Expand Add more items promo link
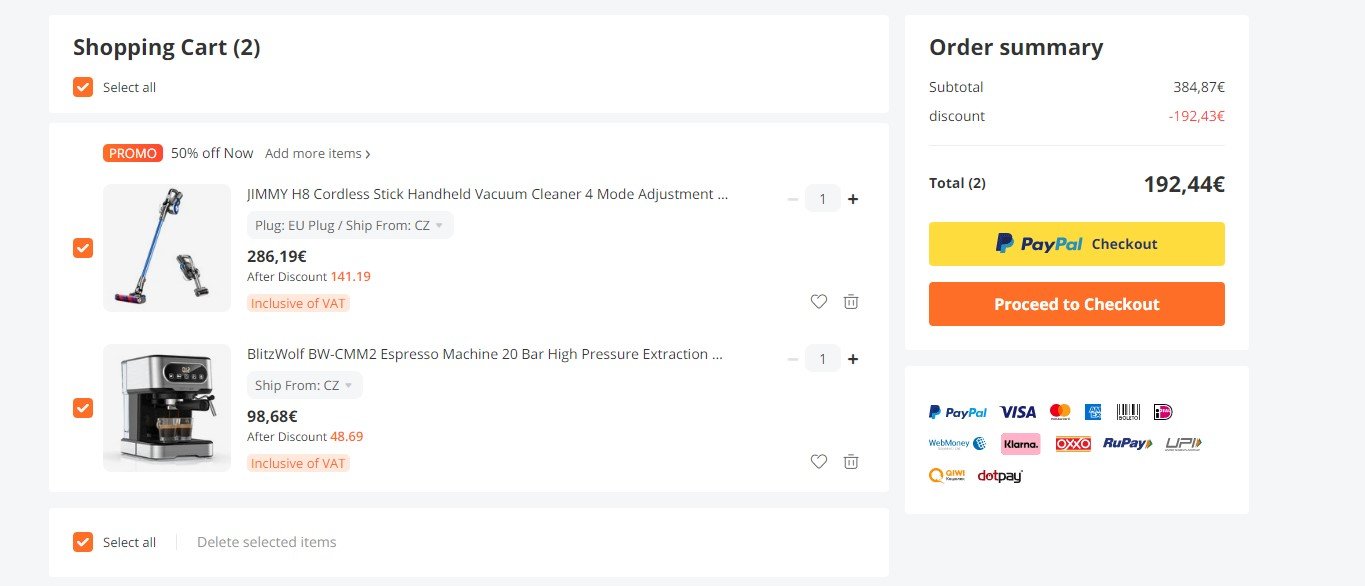1365x586 pixels. [x=318, y=153]
